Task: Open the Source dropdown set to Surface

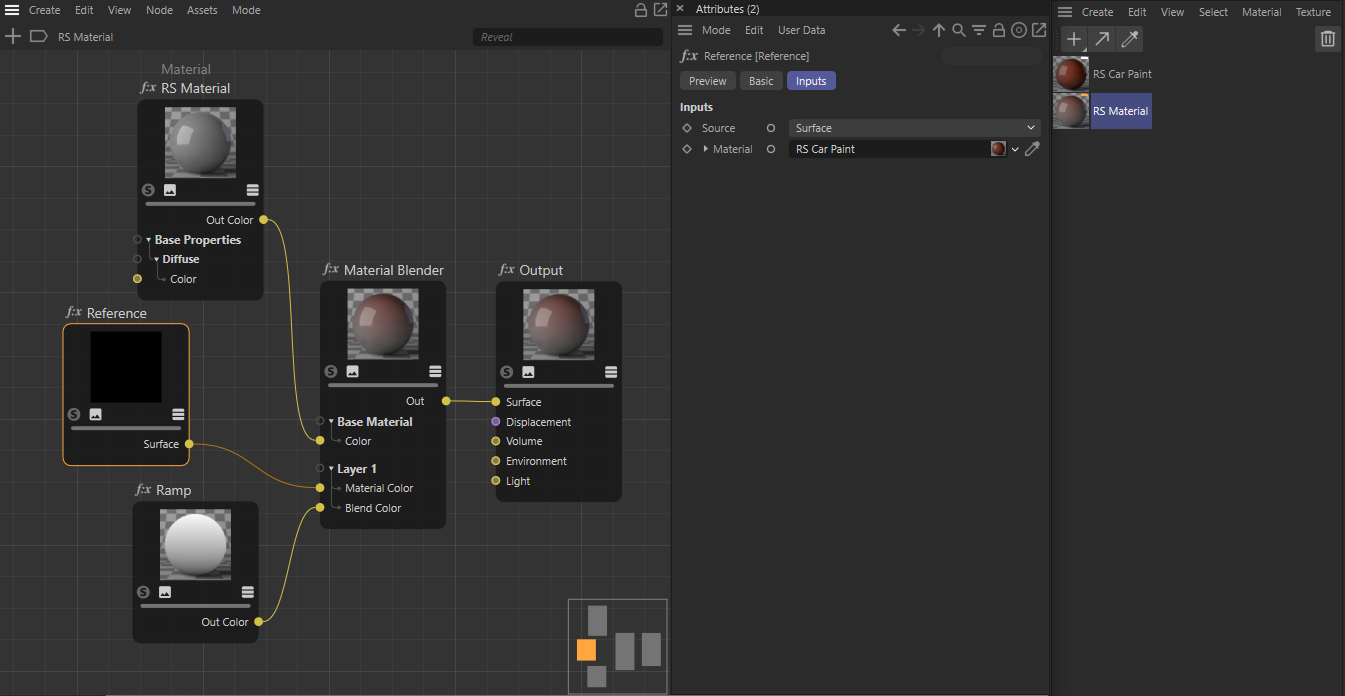Action: (x=914, y=128)
